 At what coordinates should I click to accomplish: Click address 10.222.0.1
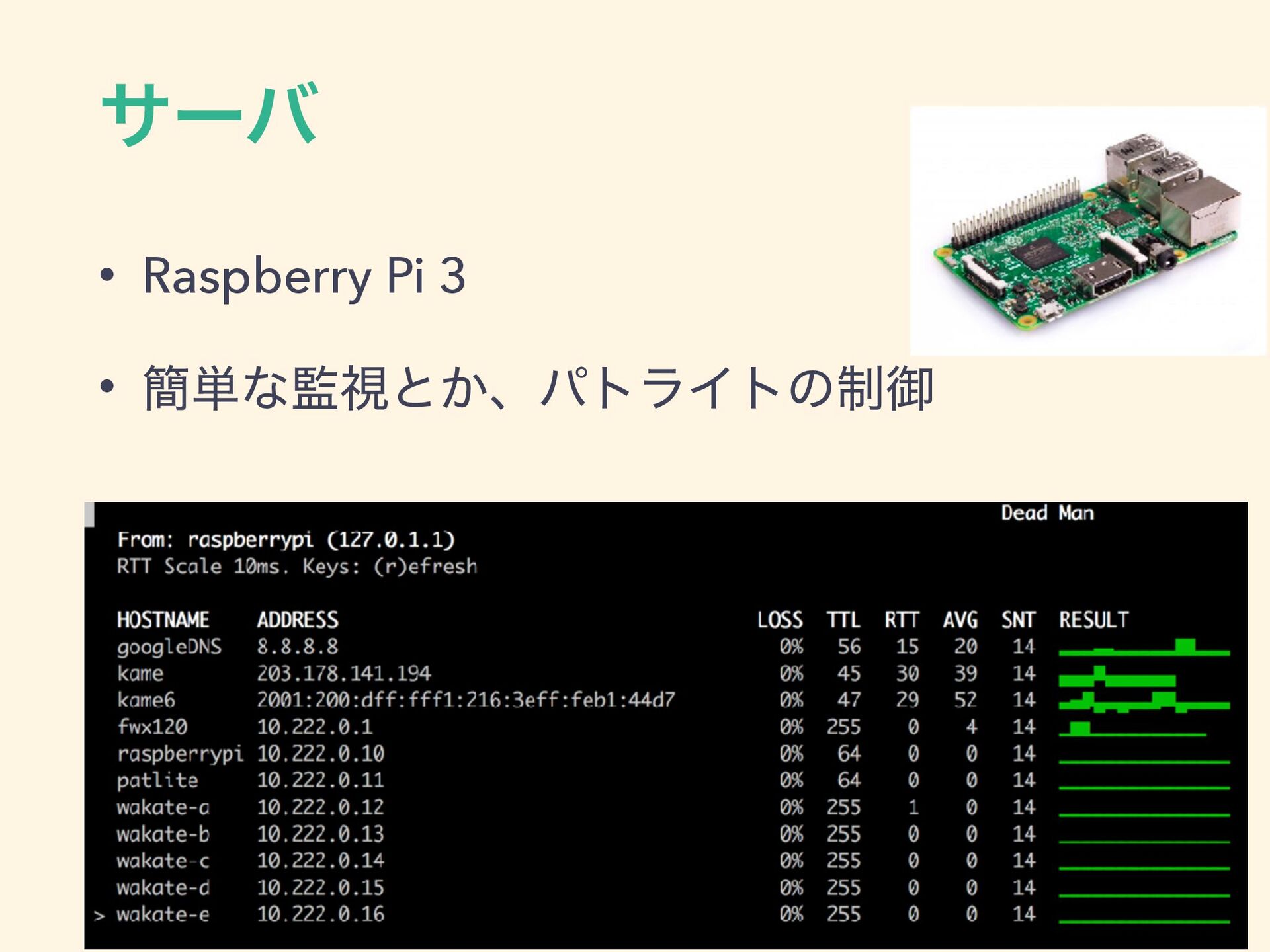315,727
